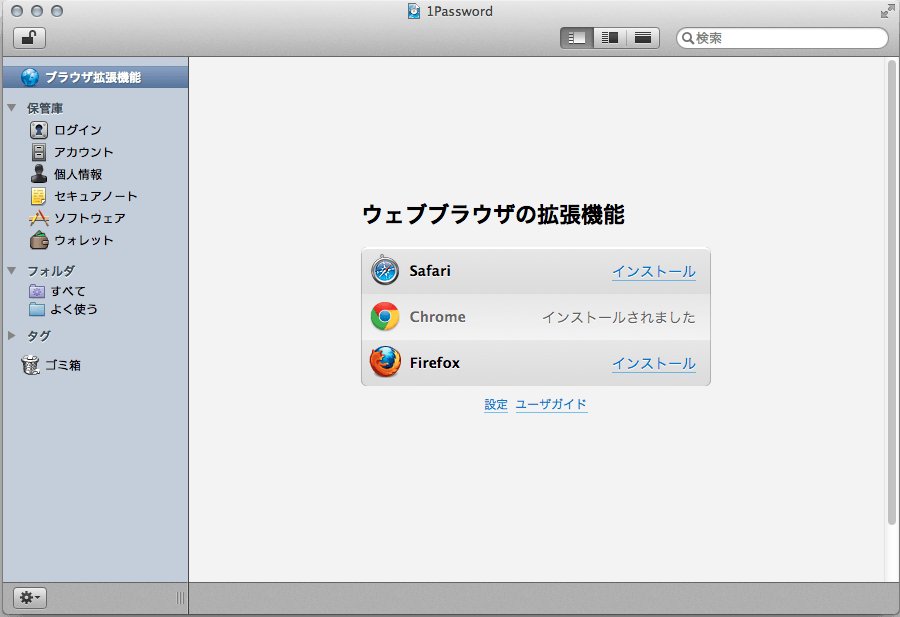Collapse the フォルダ folder section
This screenshot has height=617, width=900.
click(12, 270)
